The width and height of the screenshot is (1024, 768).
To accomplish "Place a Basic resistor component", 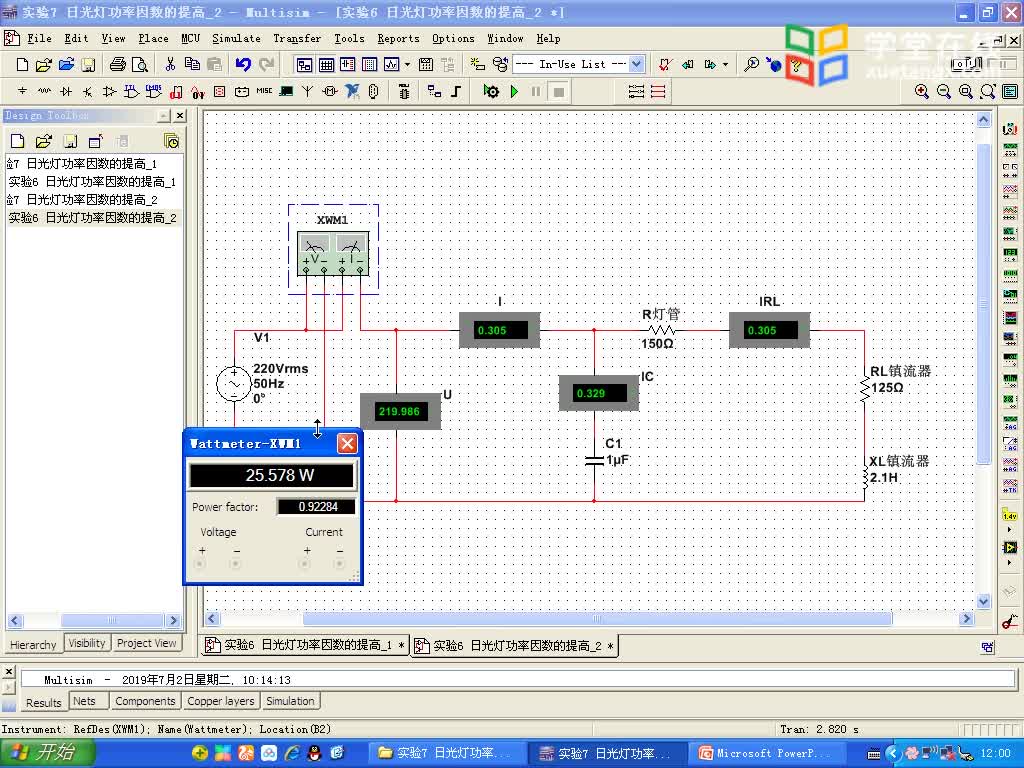I will pos(44,91).
